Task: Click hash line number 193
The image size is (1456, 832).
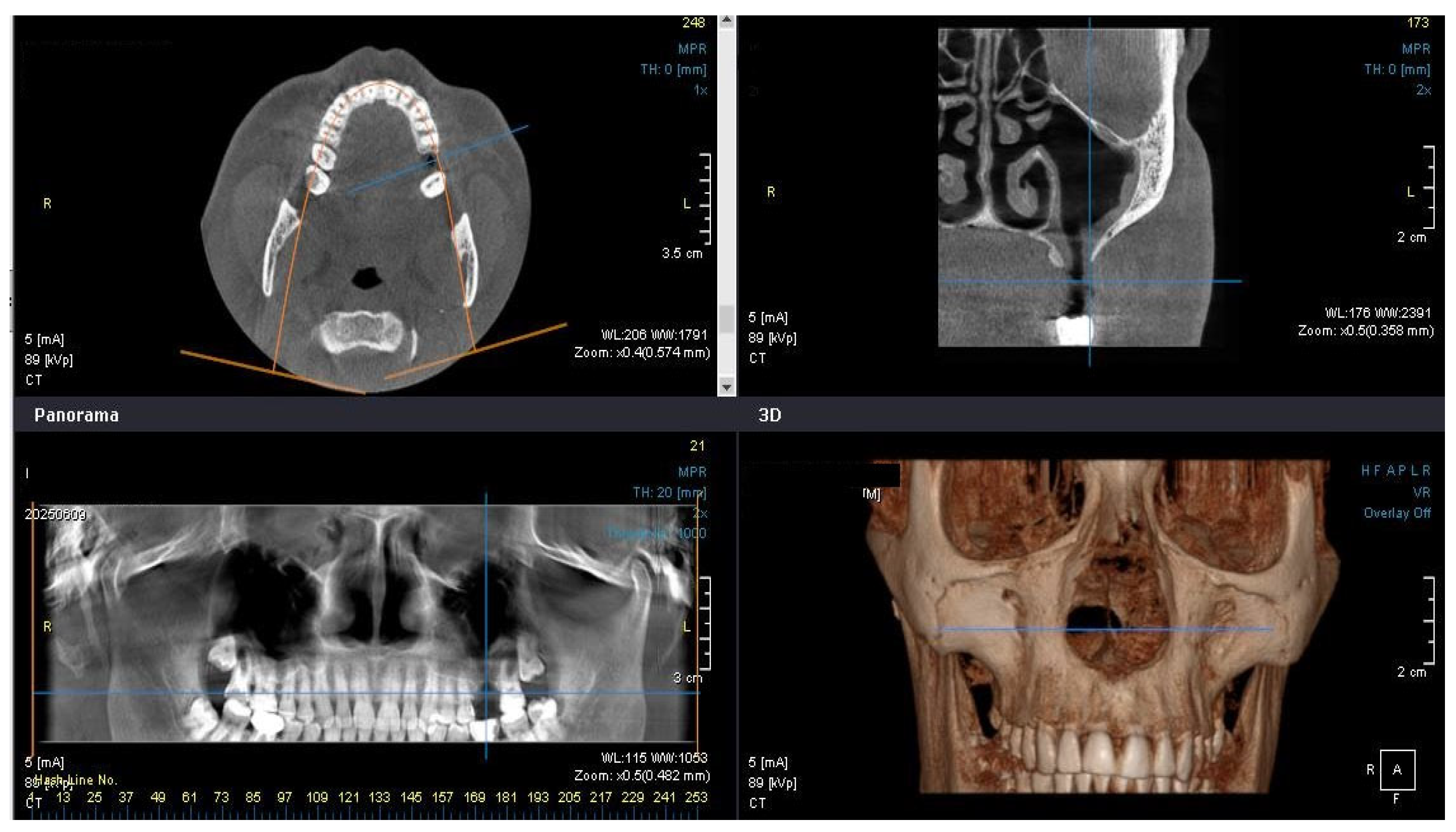Action: point(538,797)
